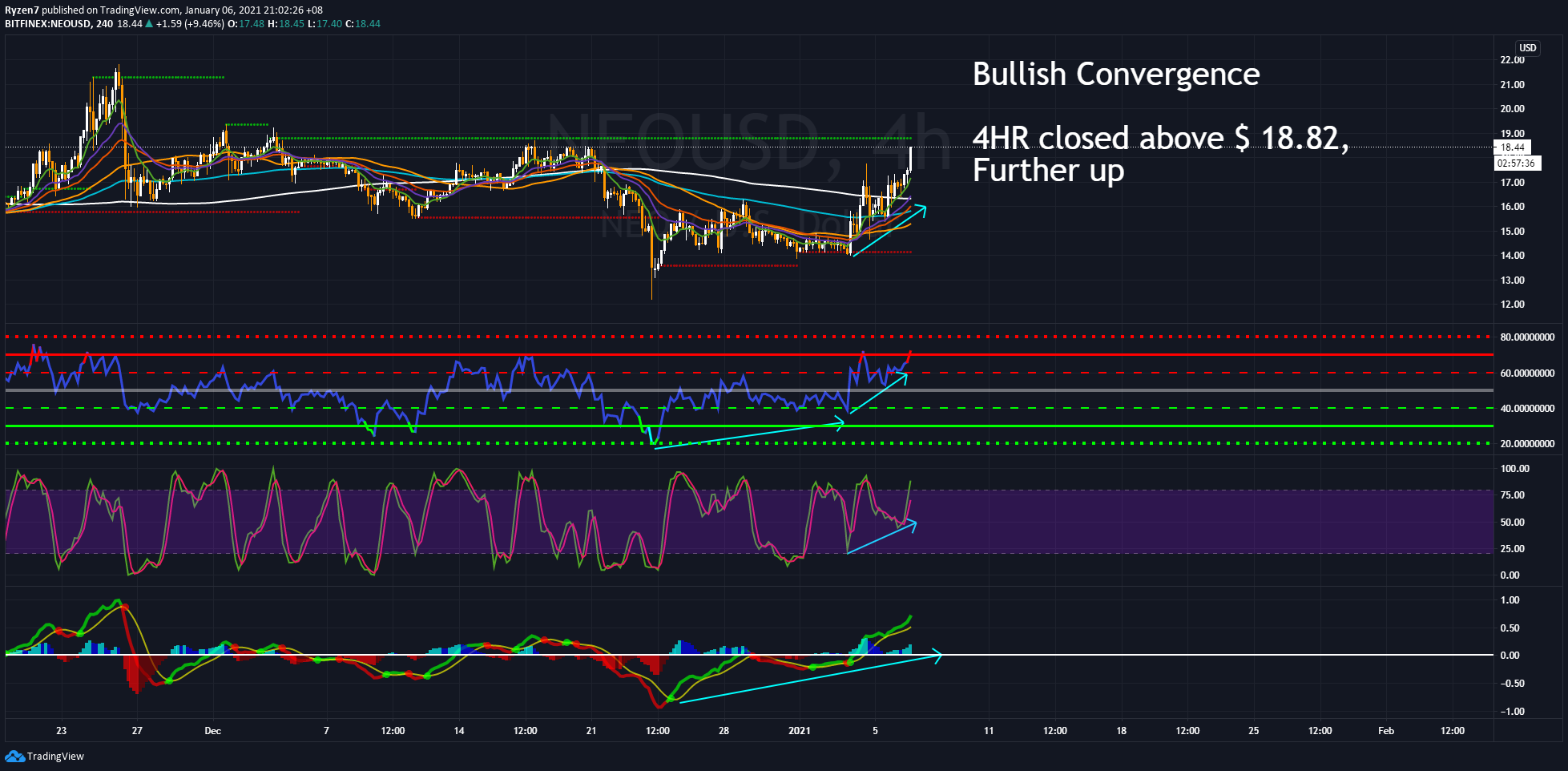Click the RSI 40.00000000 axis label
The image size is (1568, 771).
click(1527, 409)
